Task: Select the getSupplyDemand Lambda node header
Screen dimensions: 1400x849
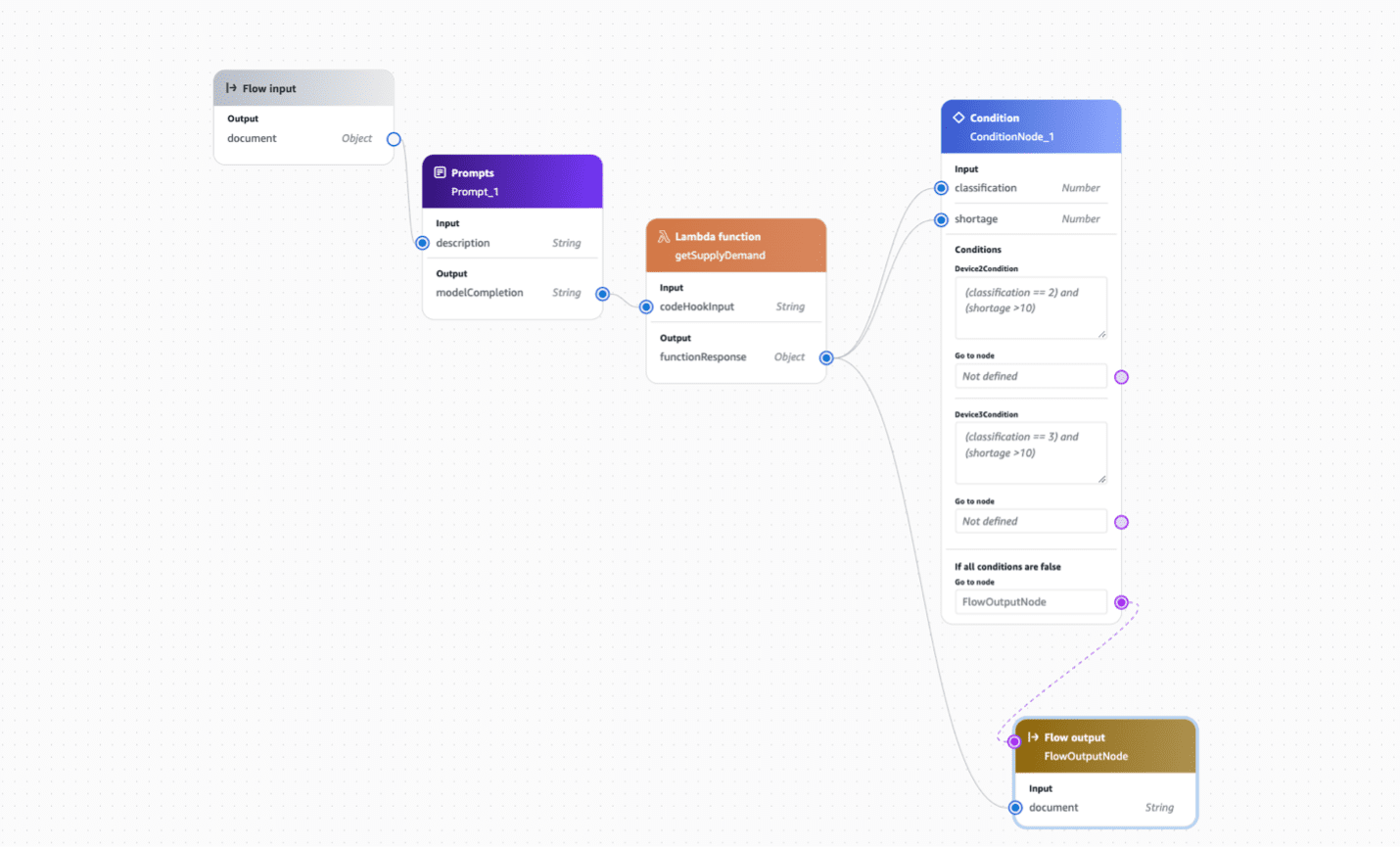Action: 736,246
